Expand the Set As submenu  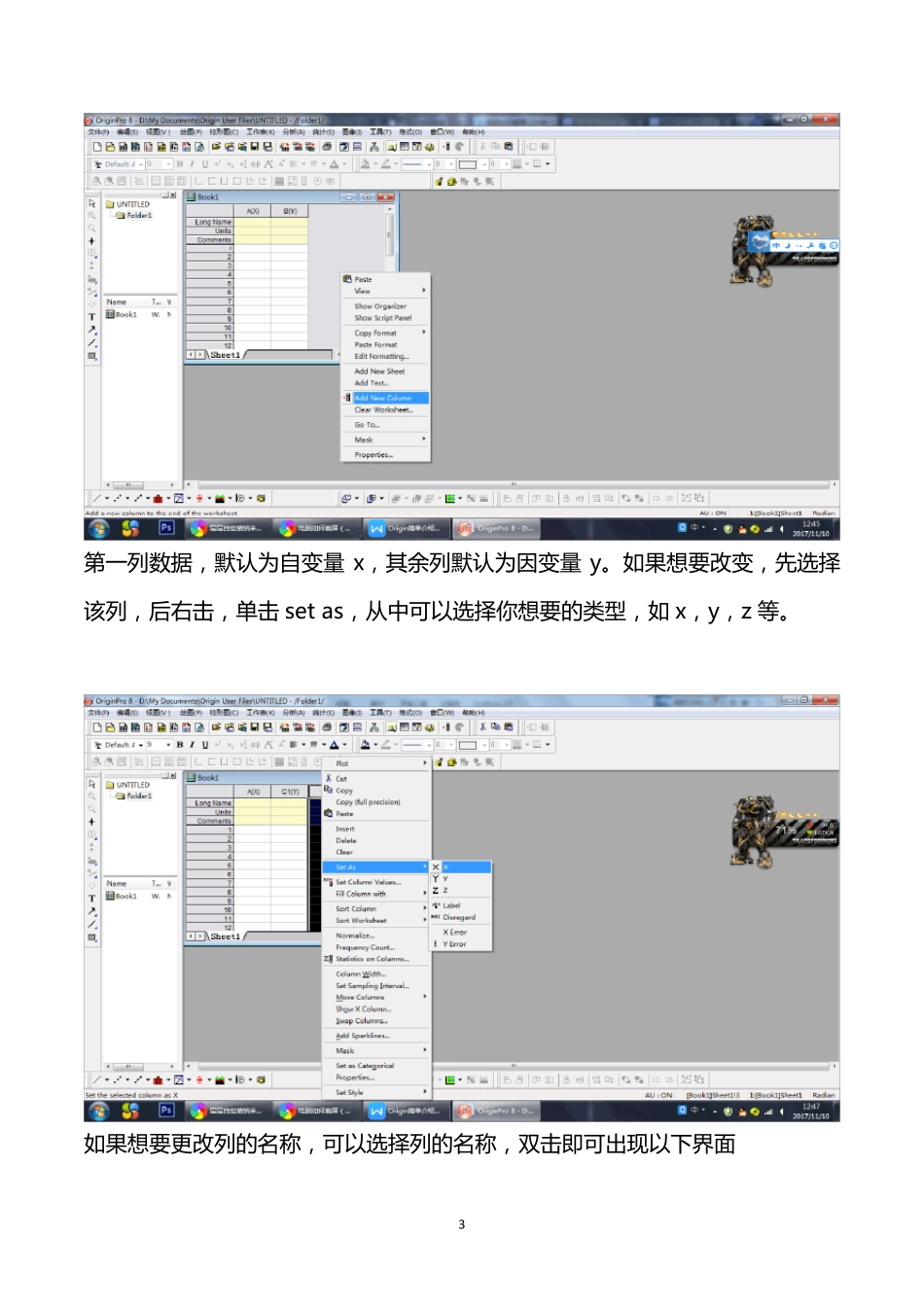pyautogui.click(x=375, y=866)
